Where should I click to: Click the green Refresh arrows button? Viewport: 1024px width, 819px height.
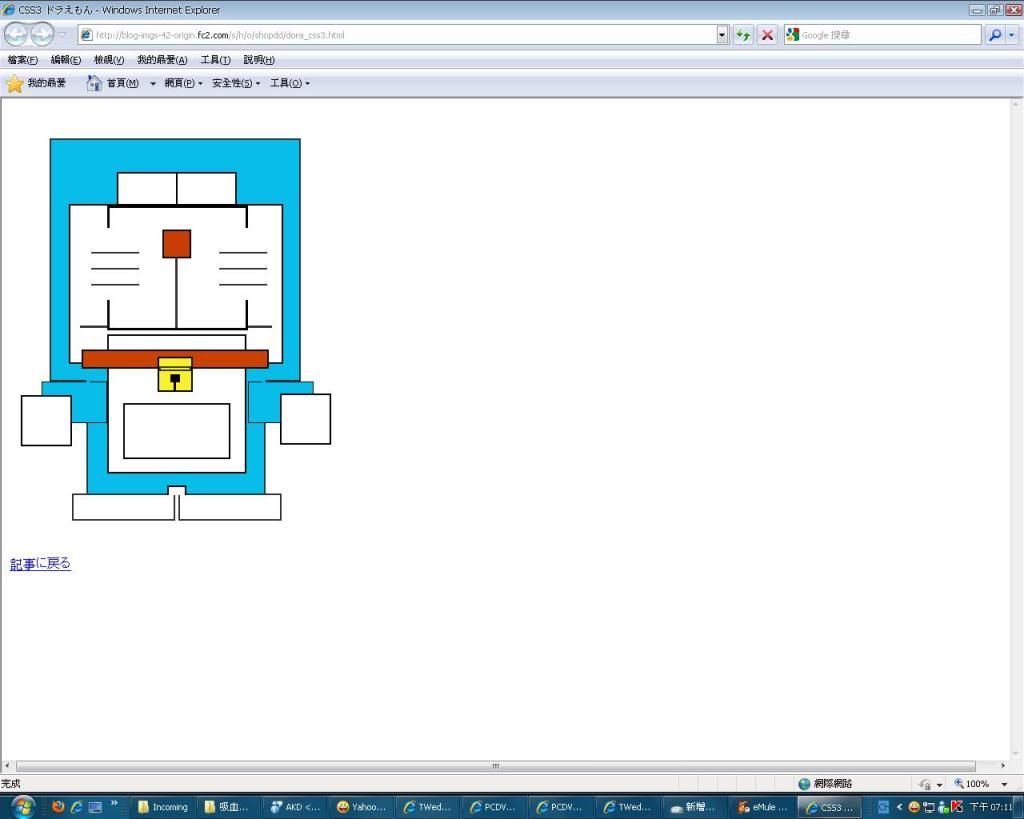click(743, 35)
